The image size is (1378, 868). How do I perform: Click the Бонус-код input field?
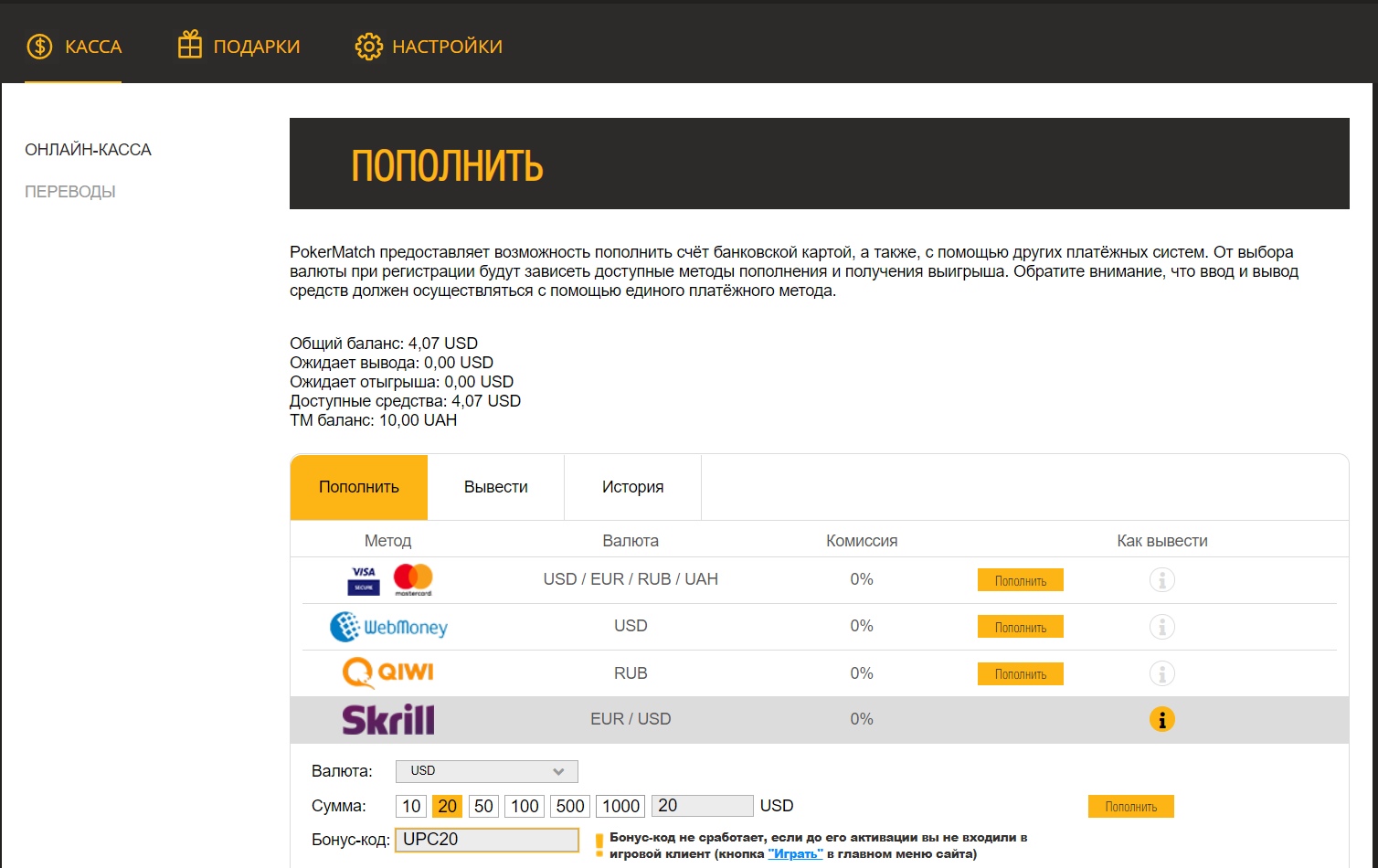[487, 840]
